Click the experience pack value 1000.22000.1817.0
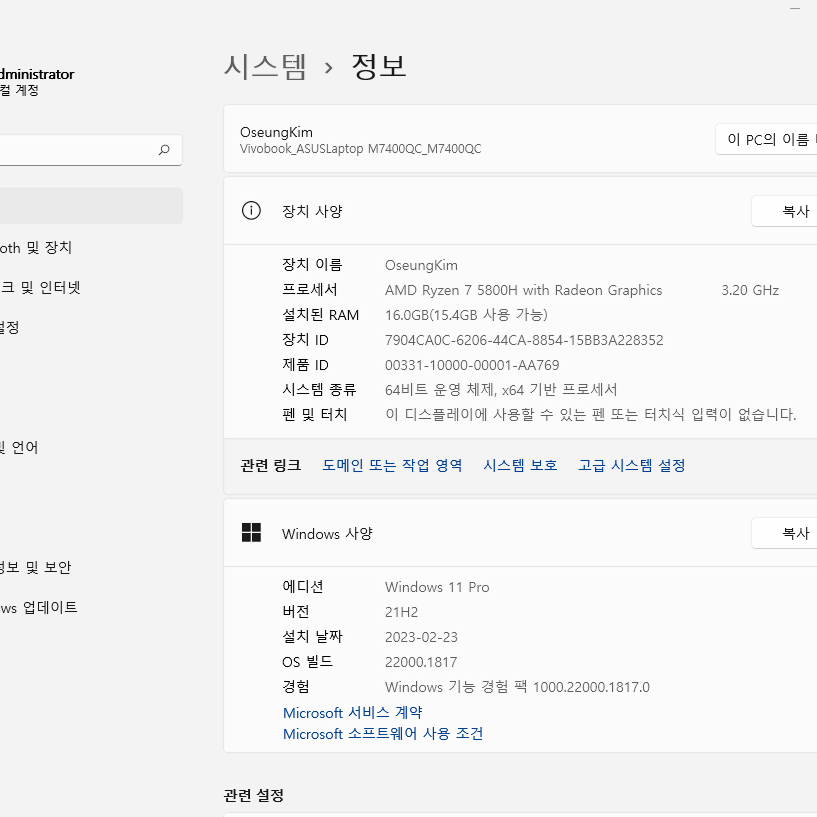The width and height of the screenshot is (817, 817). tap(591, 687)
